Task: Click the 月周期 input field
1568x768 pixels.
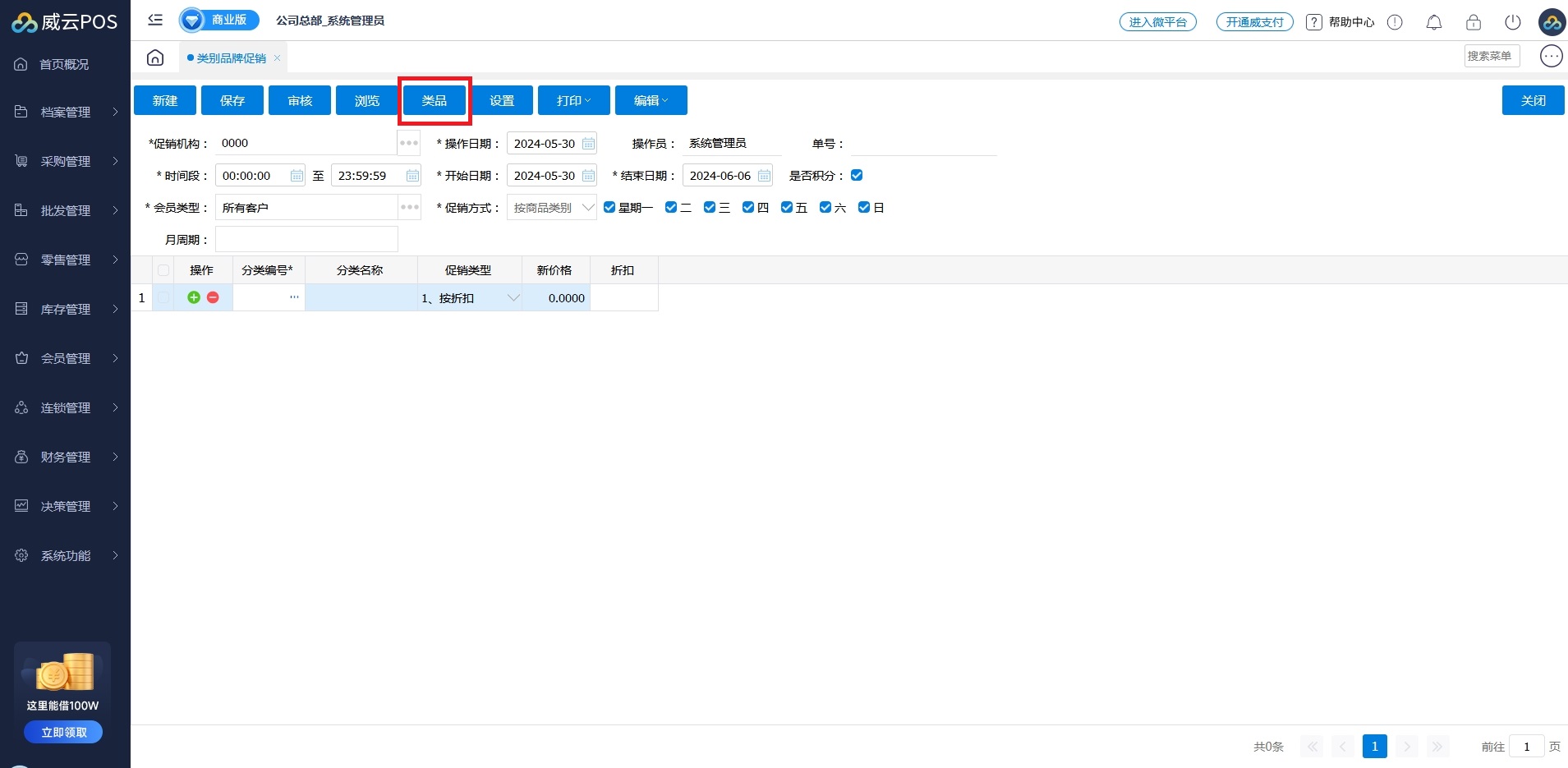Action: pos(306,240)
